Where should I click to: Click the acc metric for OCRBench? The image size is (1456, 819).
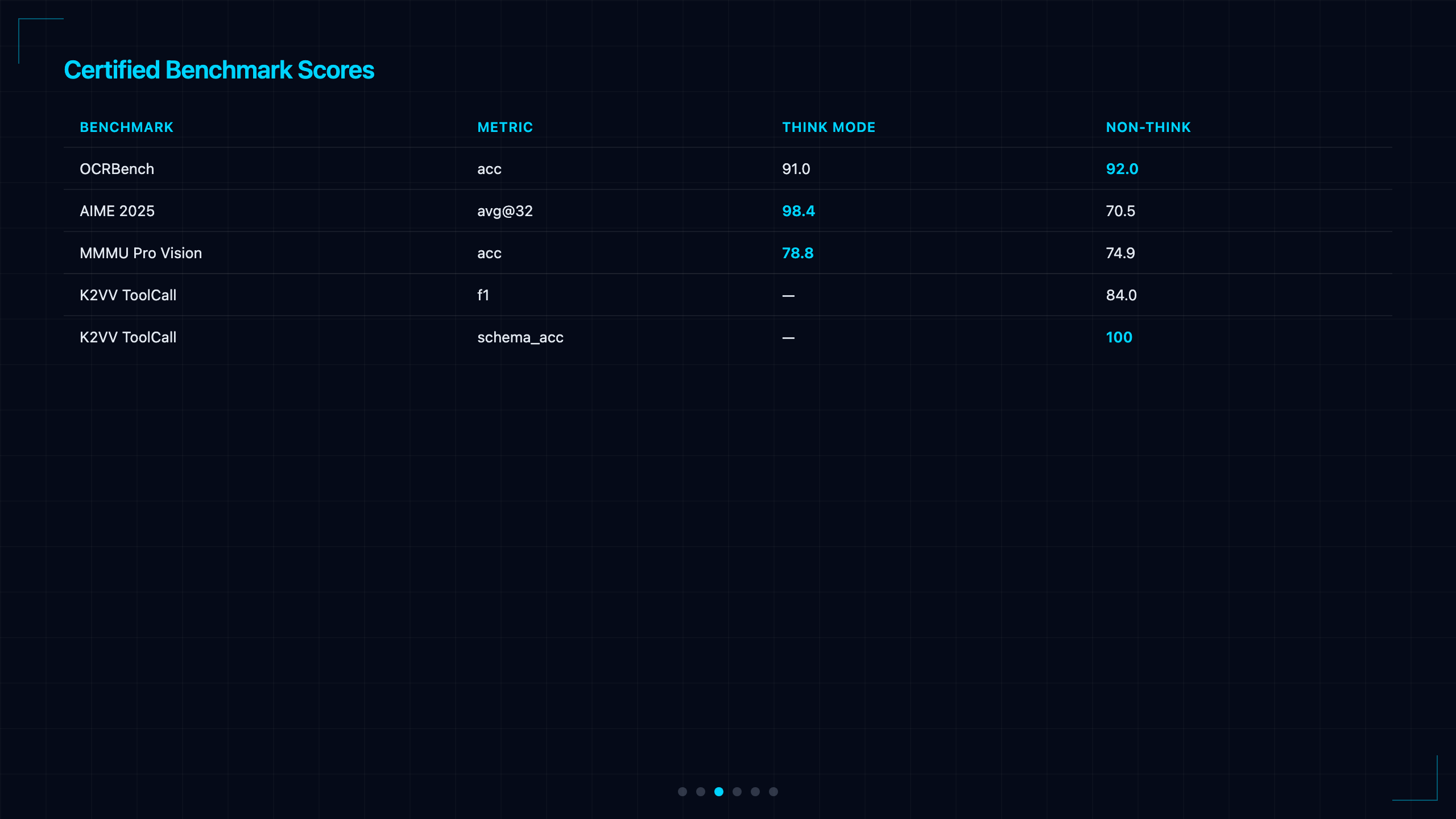click(x=489, y=169)
